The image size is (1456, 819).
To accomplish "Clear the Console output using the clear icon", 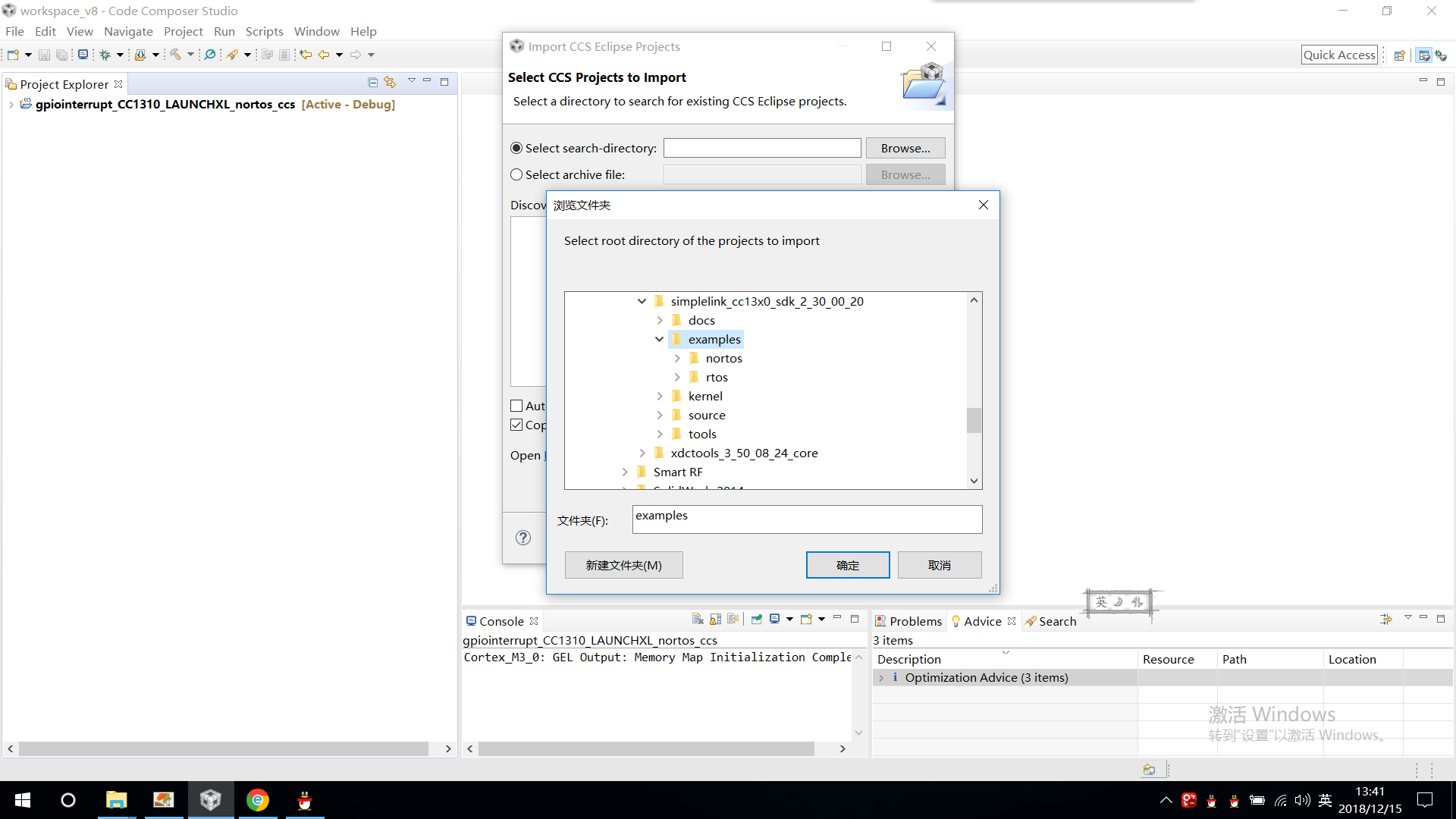I will (698, 620).
